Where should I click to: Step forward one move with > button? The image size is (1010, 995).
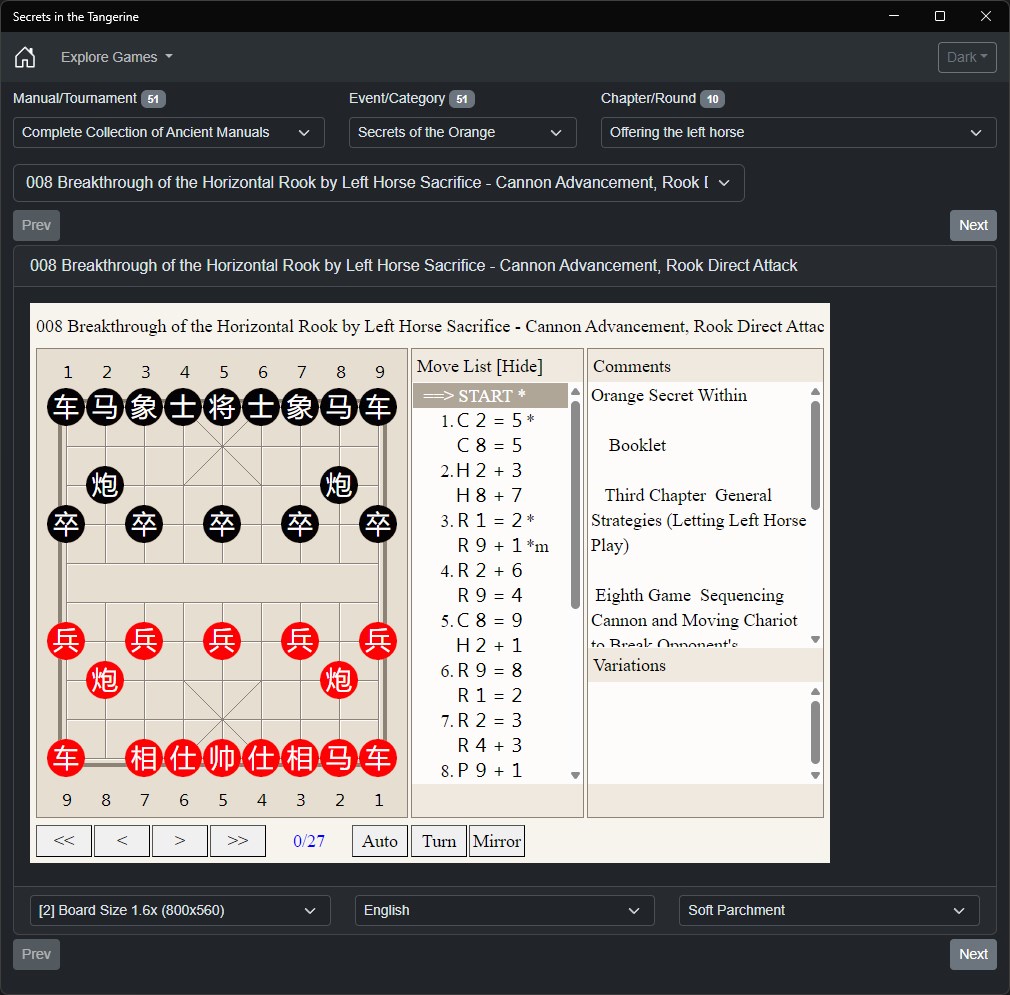180,841
